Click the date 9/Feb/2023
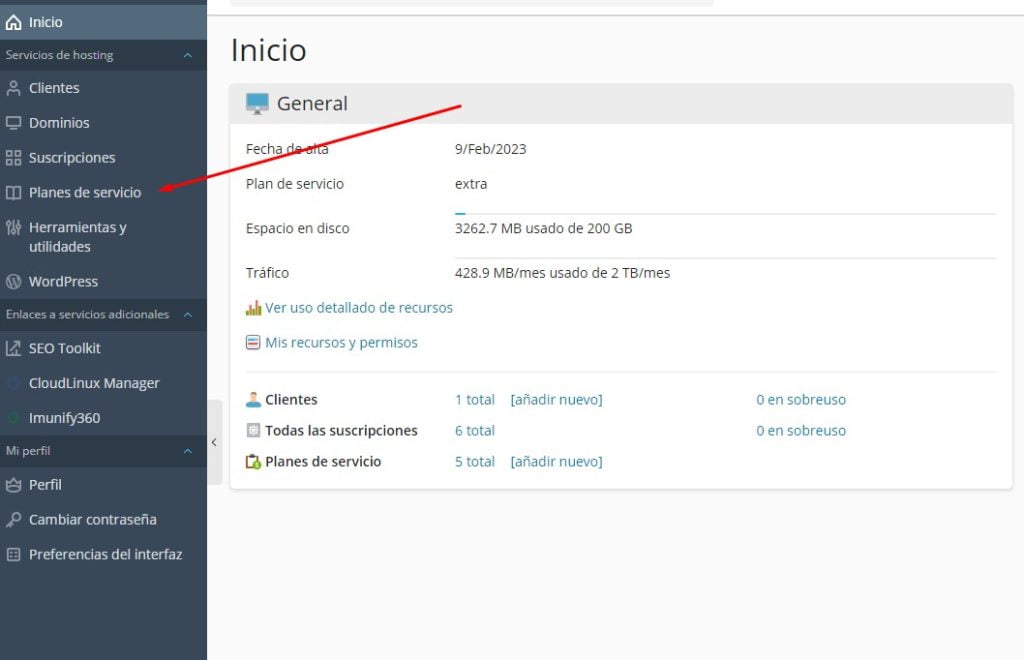The width and height of the screenshot is (1024, 660). (490, 149)
